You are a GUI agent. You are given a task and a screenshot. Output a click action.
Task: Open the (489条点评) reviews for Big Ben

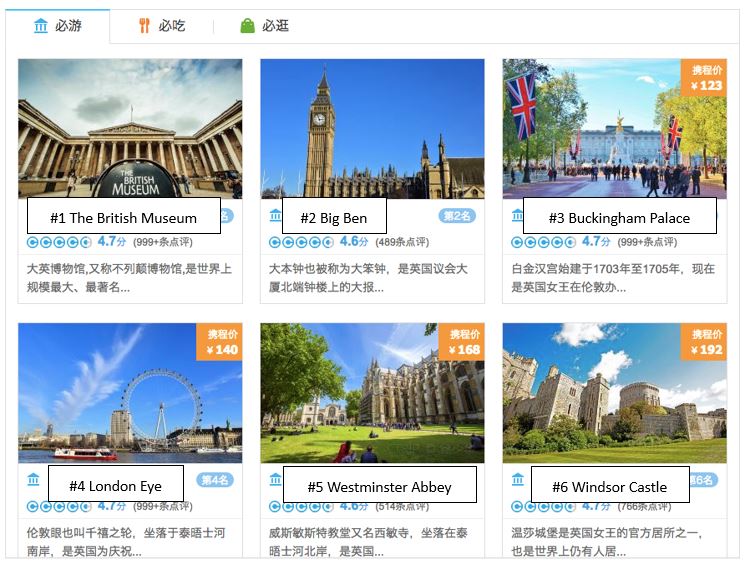[402, 242]
